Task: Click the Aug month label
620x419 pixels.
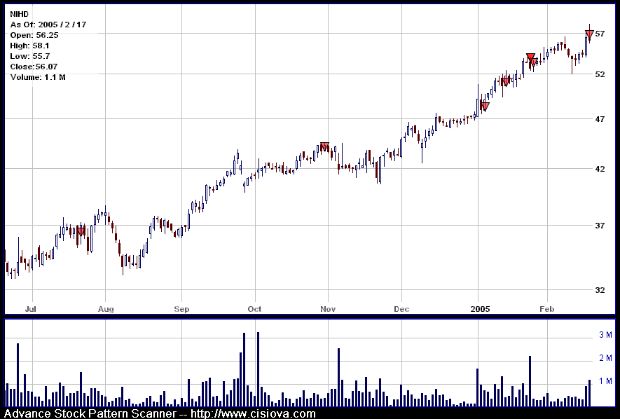Action: (106, 309)
